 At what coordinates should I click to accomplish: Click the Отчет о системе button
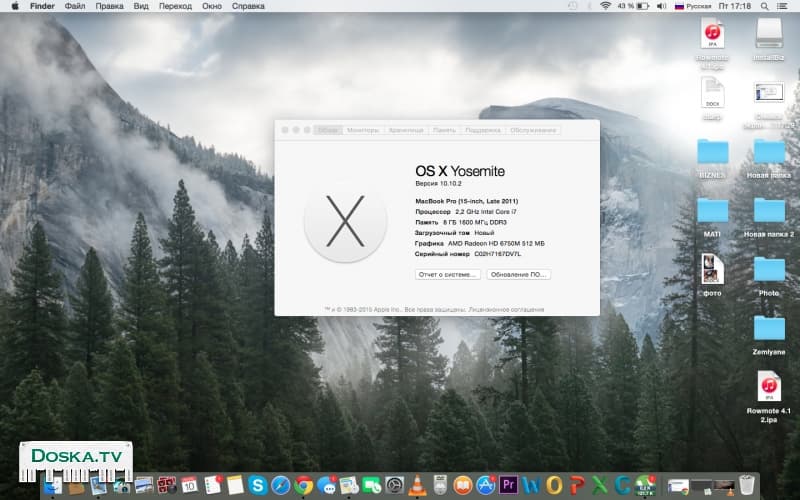(448, 274)
